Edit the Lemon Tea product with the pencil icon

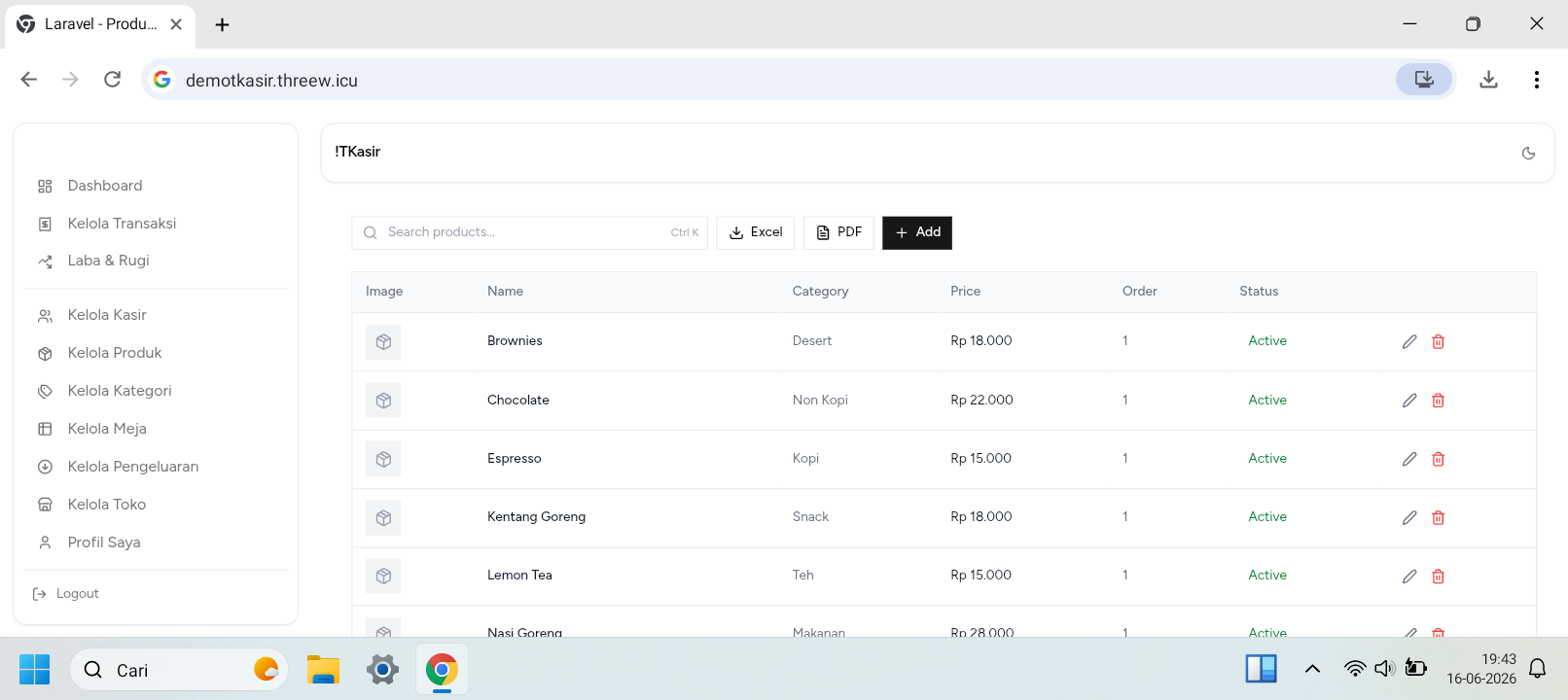[1409, 576]
